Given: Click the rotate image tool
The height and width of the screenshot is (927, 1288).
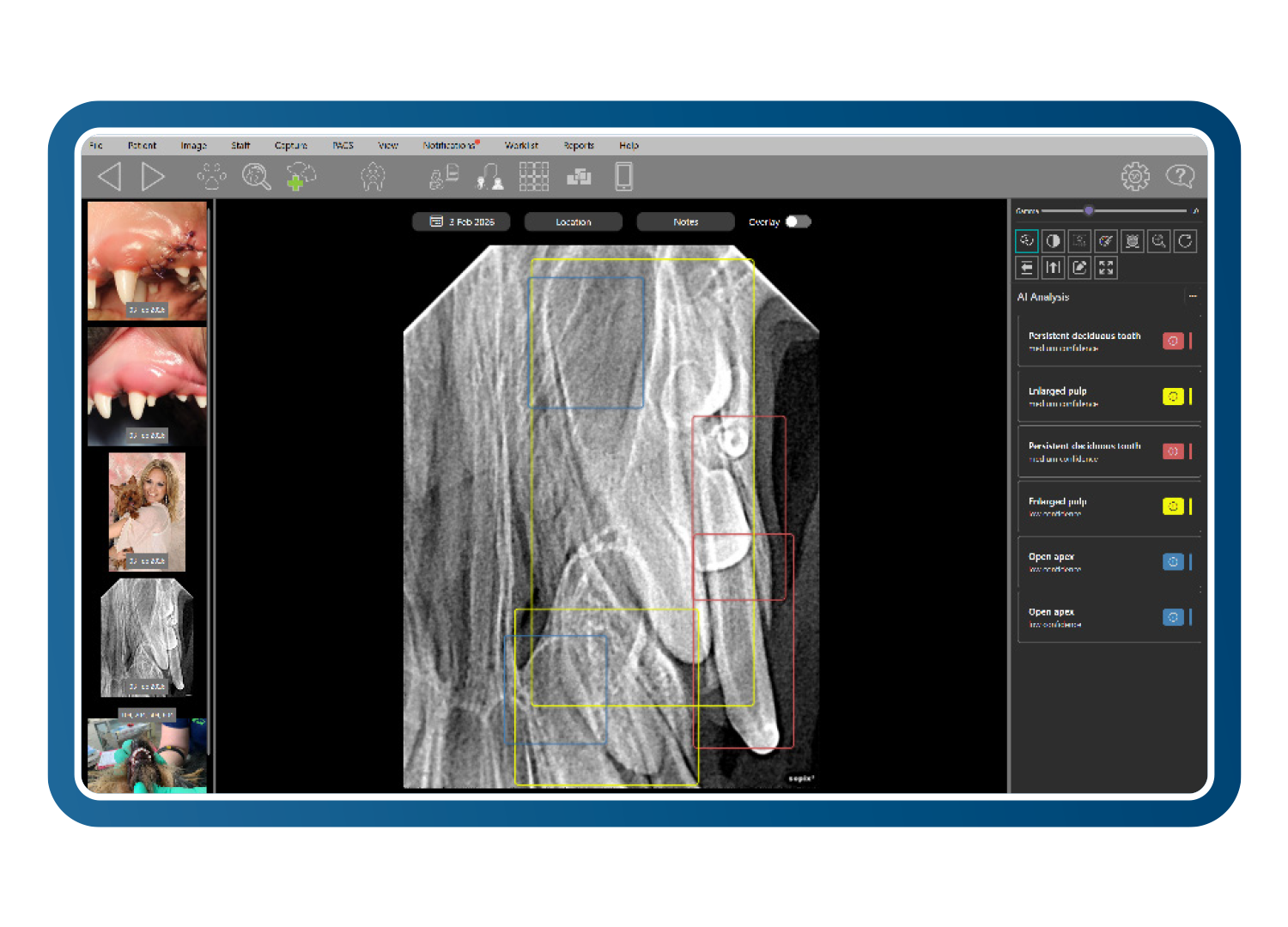Looking at the screenshot, I should [1185, 241].
